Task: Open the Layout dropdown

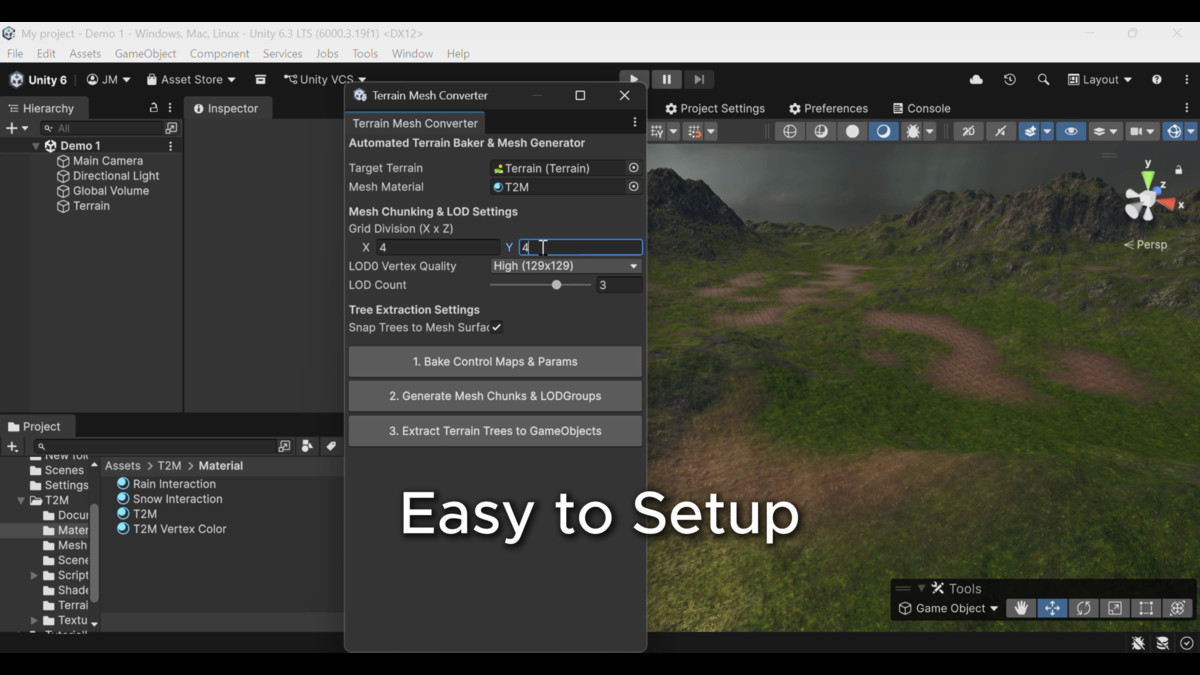Action: 1100,80
